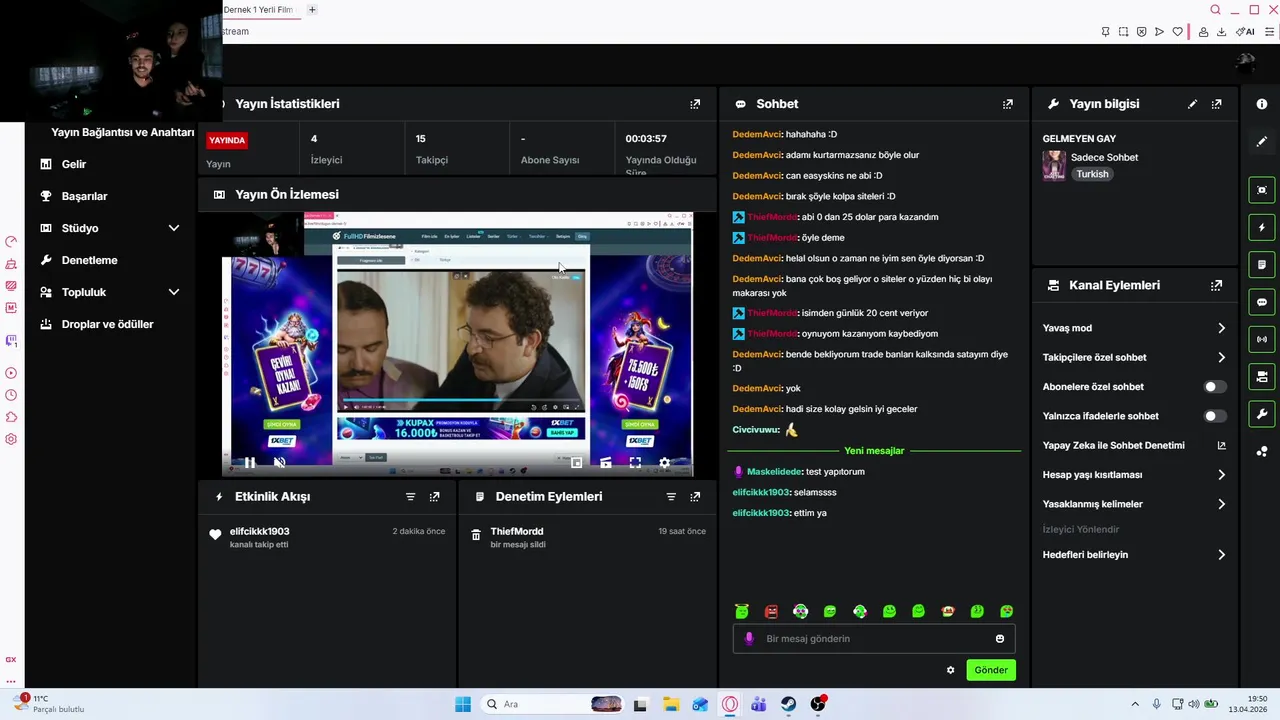Pop out the Denetim Eylemleri panel

[x=695, y=497]
